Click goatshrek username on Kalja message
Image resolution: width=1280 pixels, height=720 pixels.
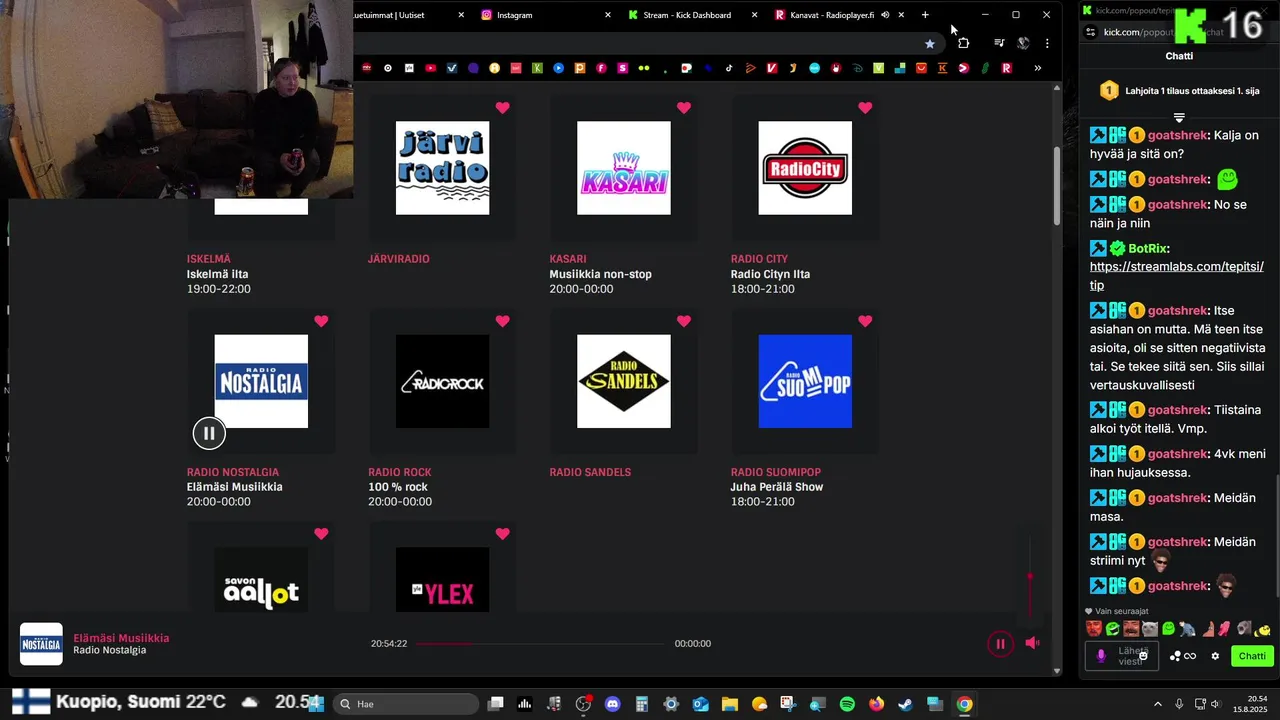pos(1177,135)
